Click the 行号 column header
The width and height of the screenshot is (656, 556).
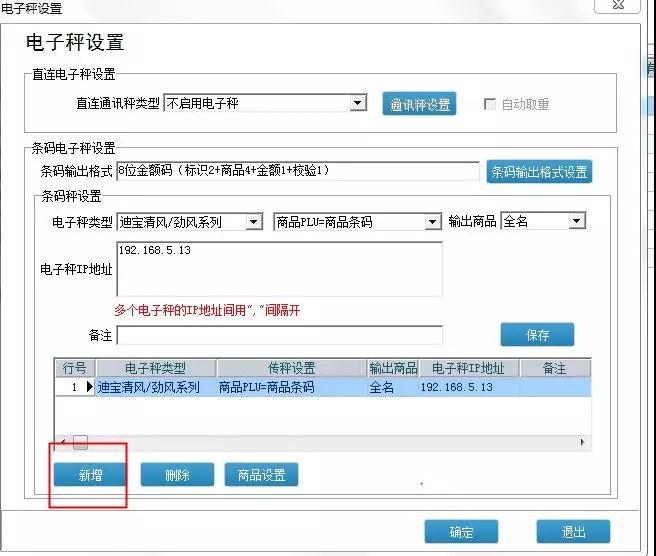tap(74, 368)
